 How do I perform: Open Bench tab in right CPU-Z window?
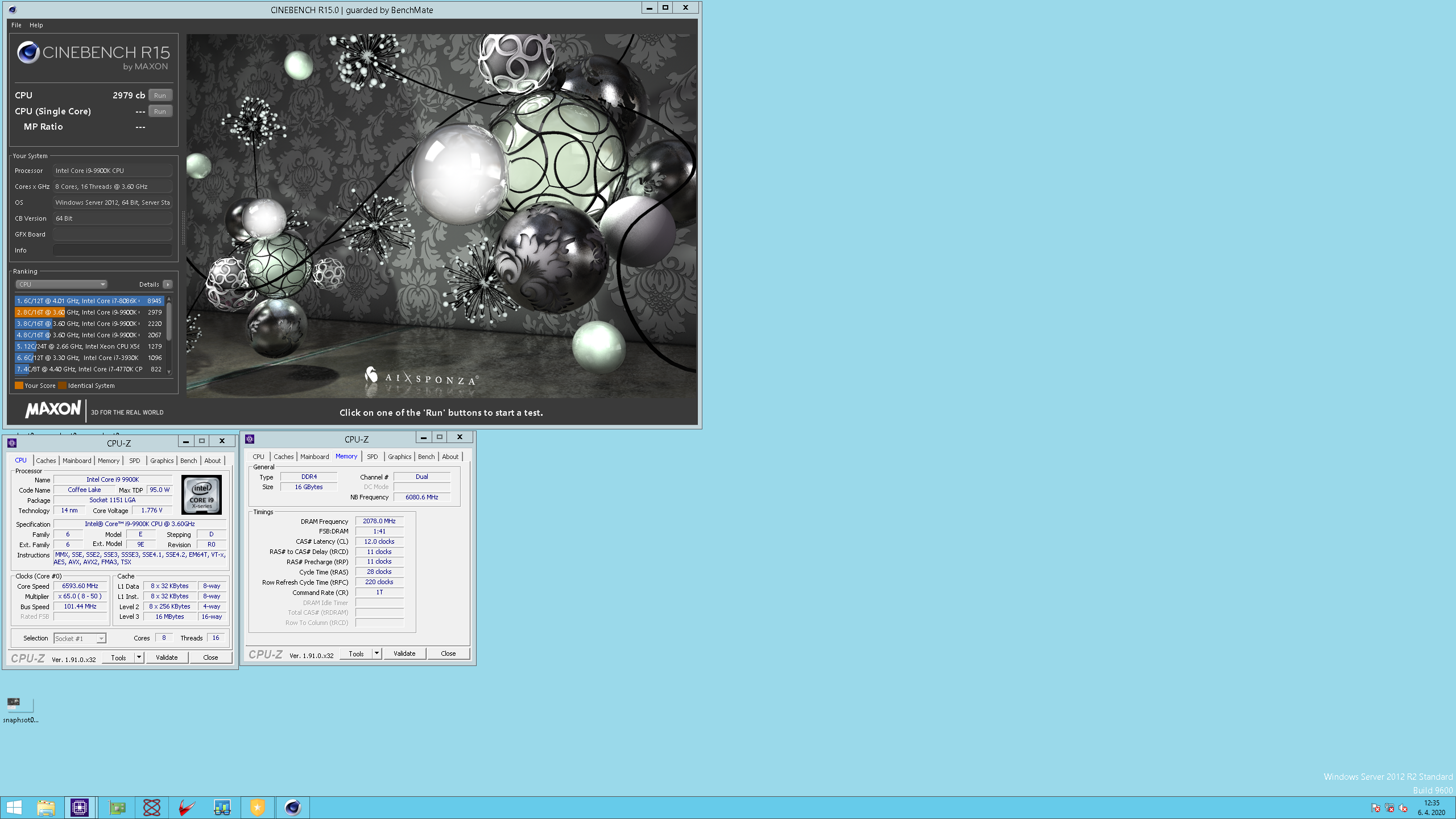coord(427,457)
